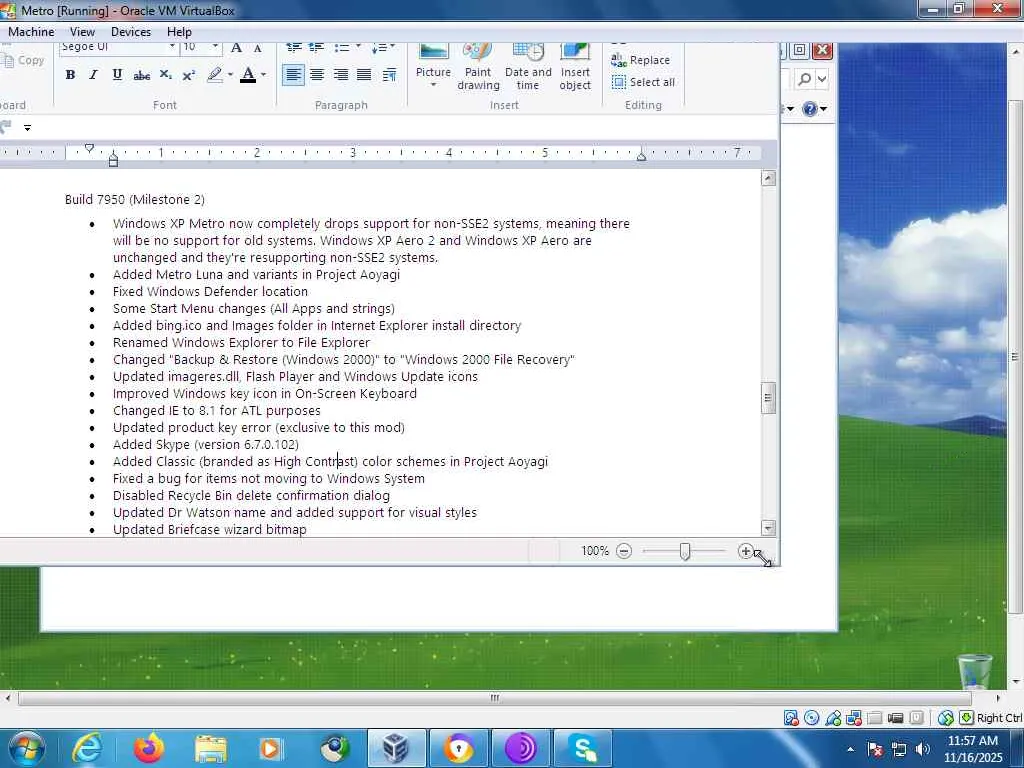Click the VirtualBox hard disk activity icon
The image size is (1024, 768).
click(x=791, y=718)
